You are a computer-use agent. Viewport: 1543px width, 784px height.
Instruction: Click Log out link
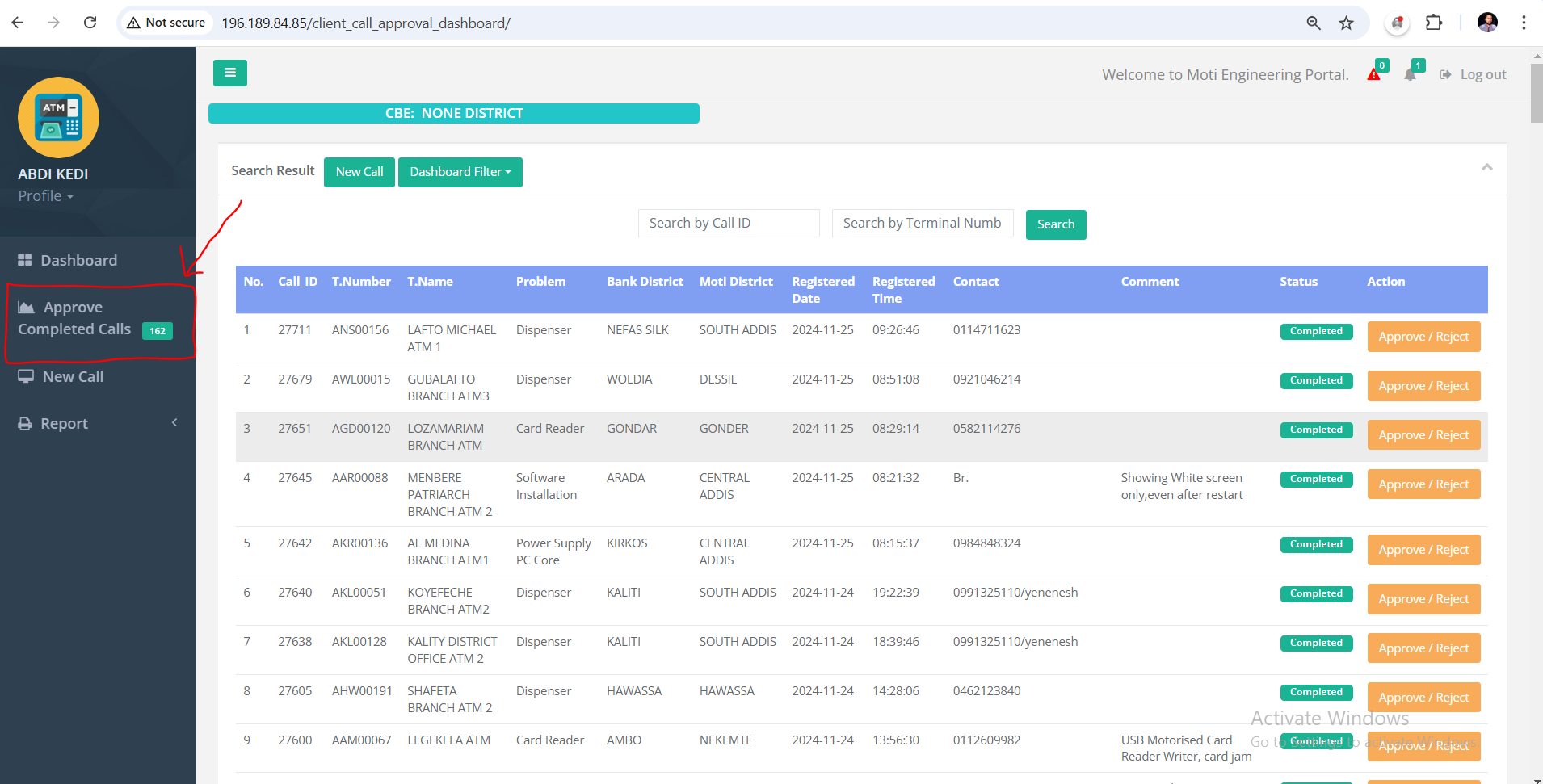click(x=1482, y=75)
